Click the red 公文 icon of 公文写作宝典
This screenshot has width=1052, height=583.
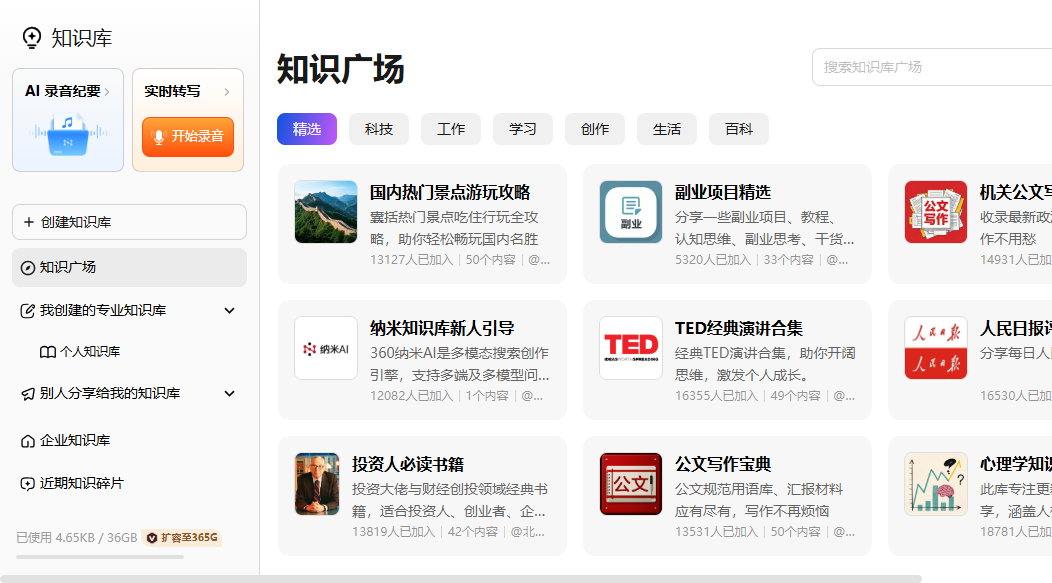click(631, 484)
